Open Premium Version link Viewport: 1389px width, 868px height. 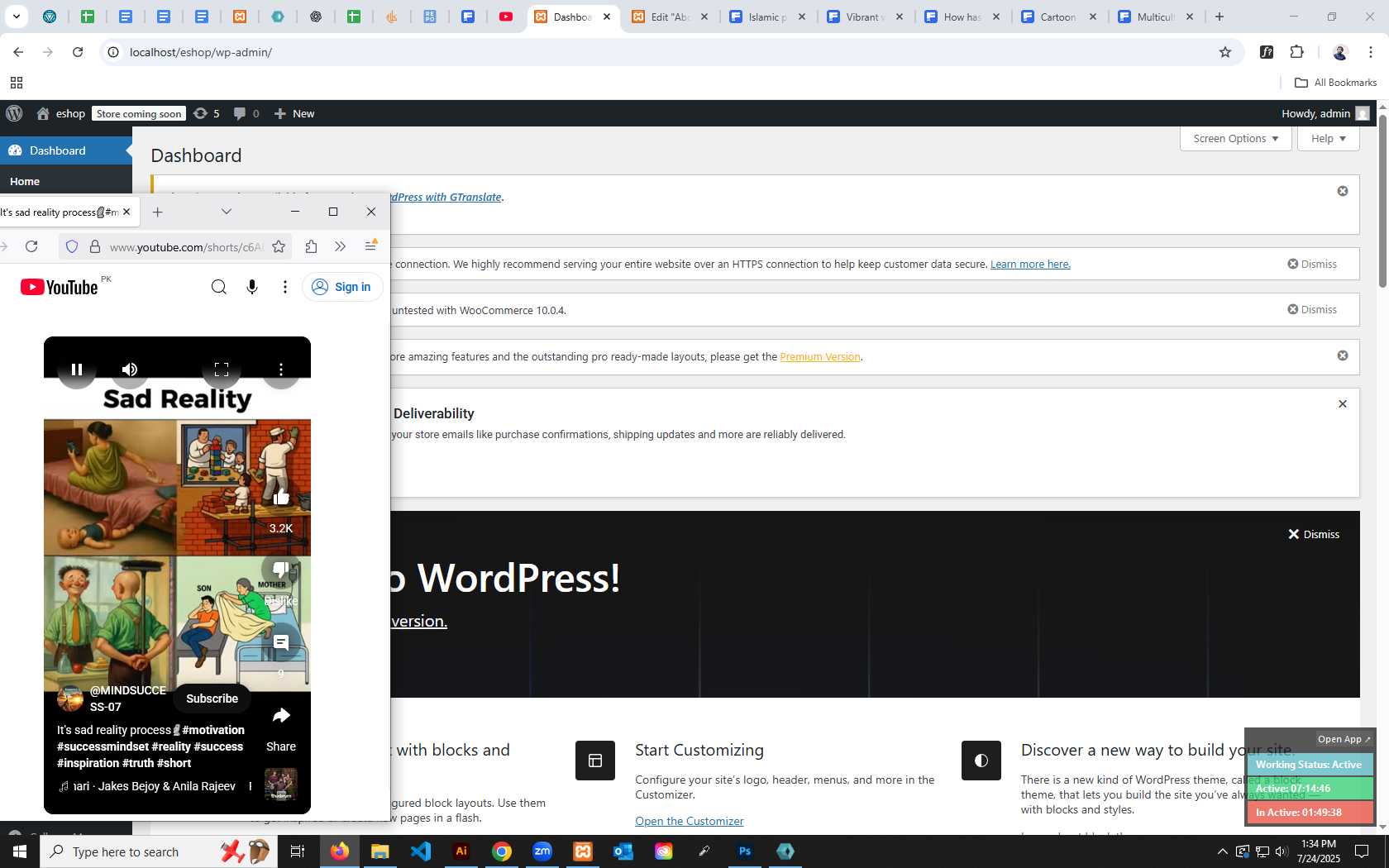pyautogui.click(x=820, y=356)
